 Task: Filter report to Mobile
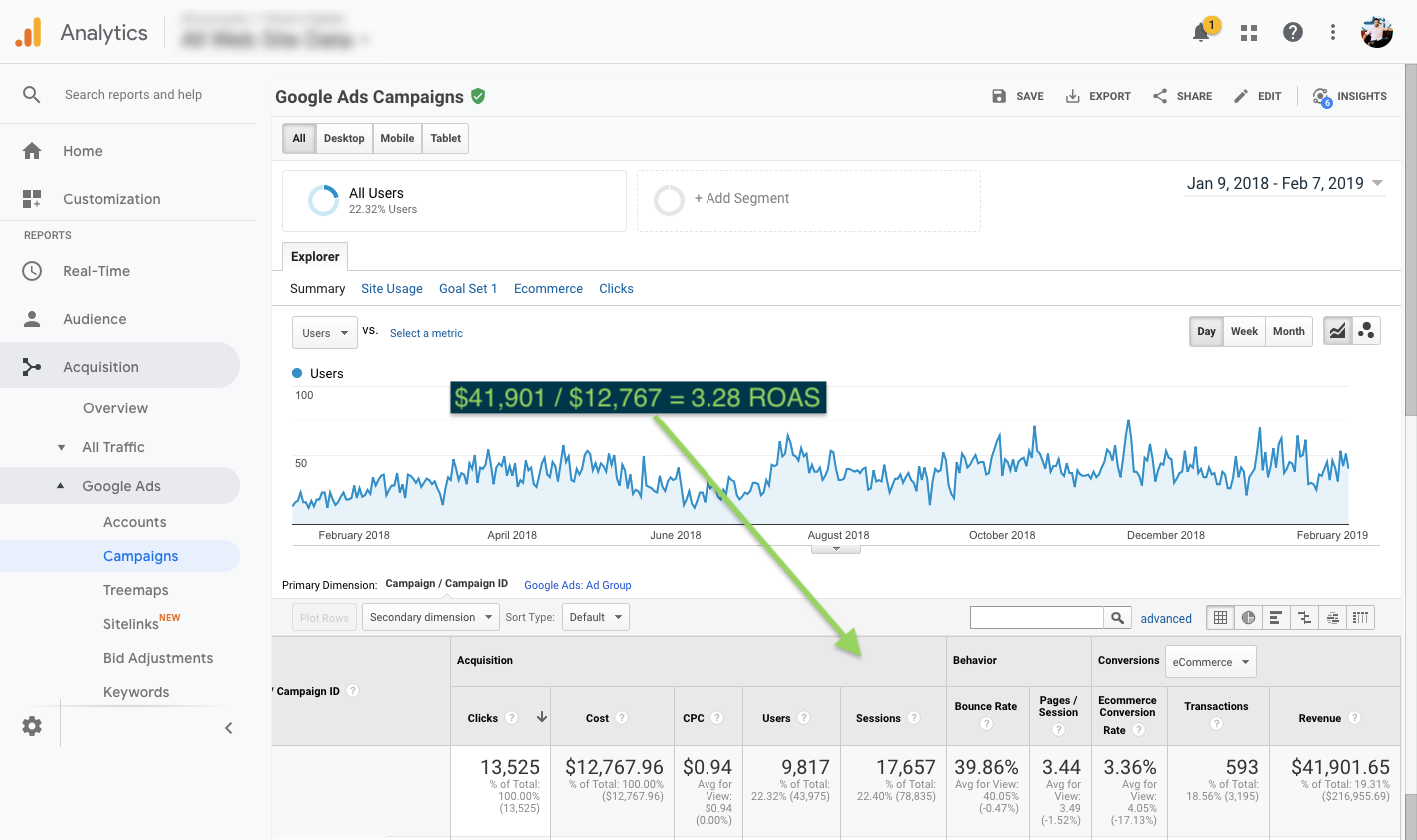pyautogui.click(x=397, y=138)
